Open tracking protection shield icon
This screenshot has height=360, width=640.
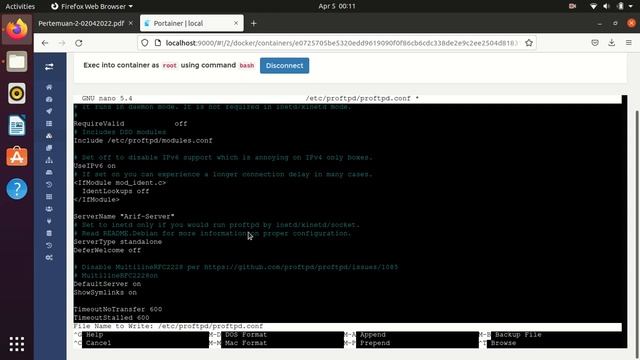[x=145, y=43]
